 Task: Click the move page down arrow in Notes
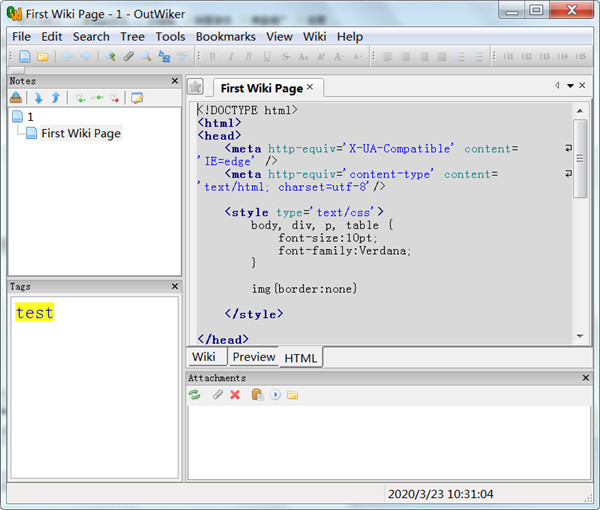pyautogui.click(x=38, y=98)
